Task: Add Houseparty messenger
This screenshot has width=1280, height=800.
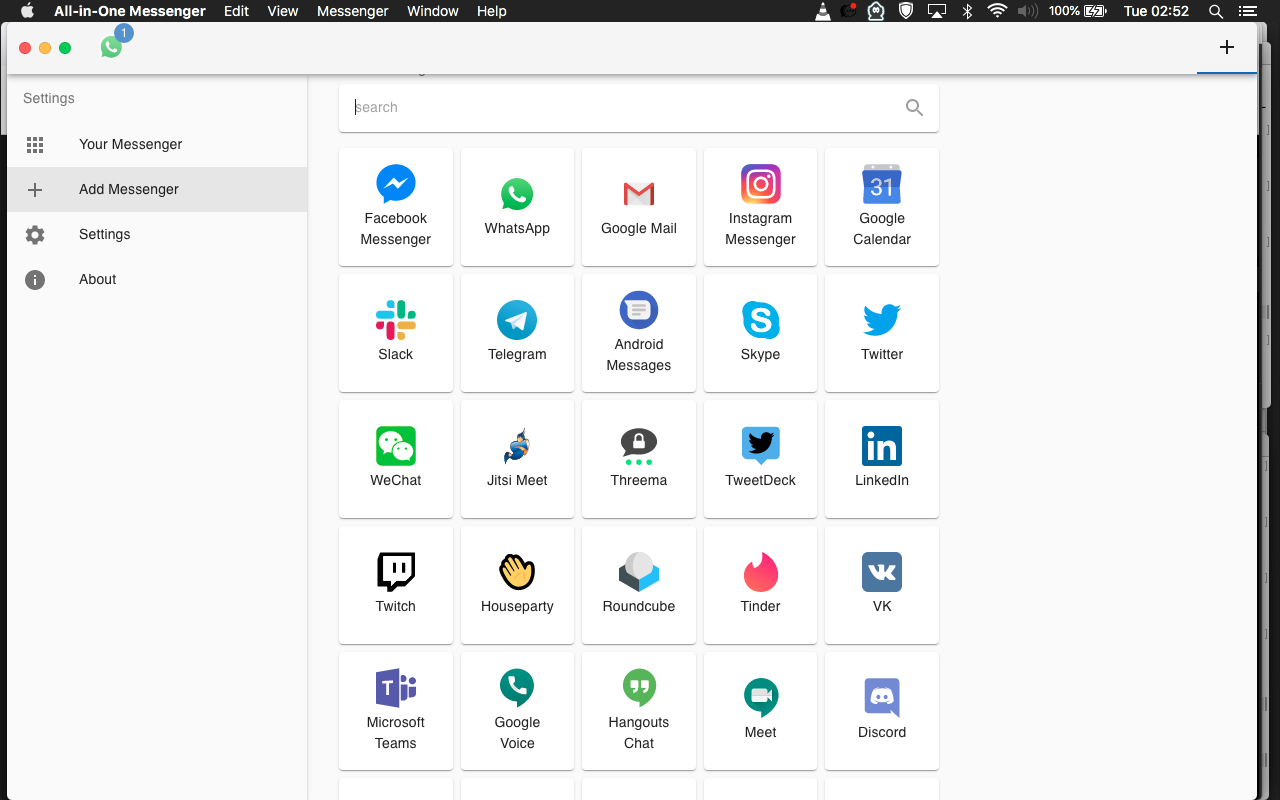Action: pyautogui.click(x=517, y=585)
